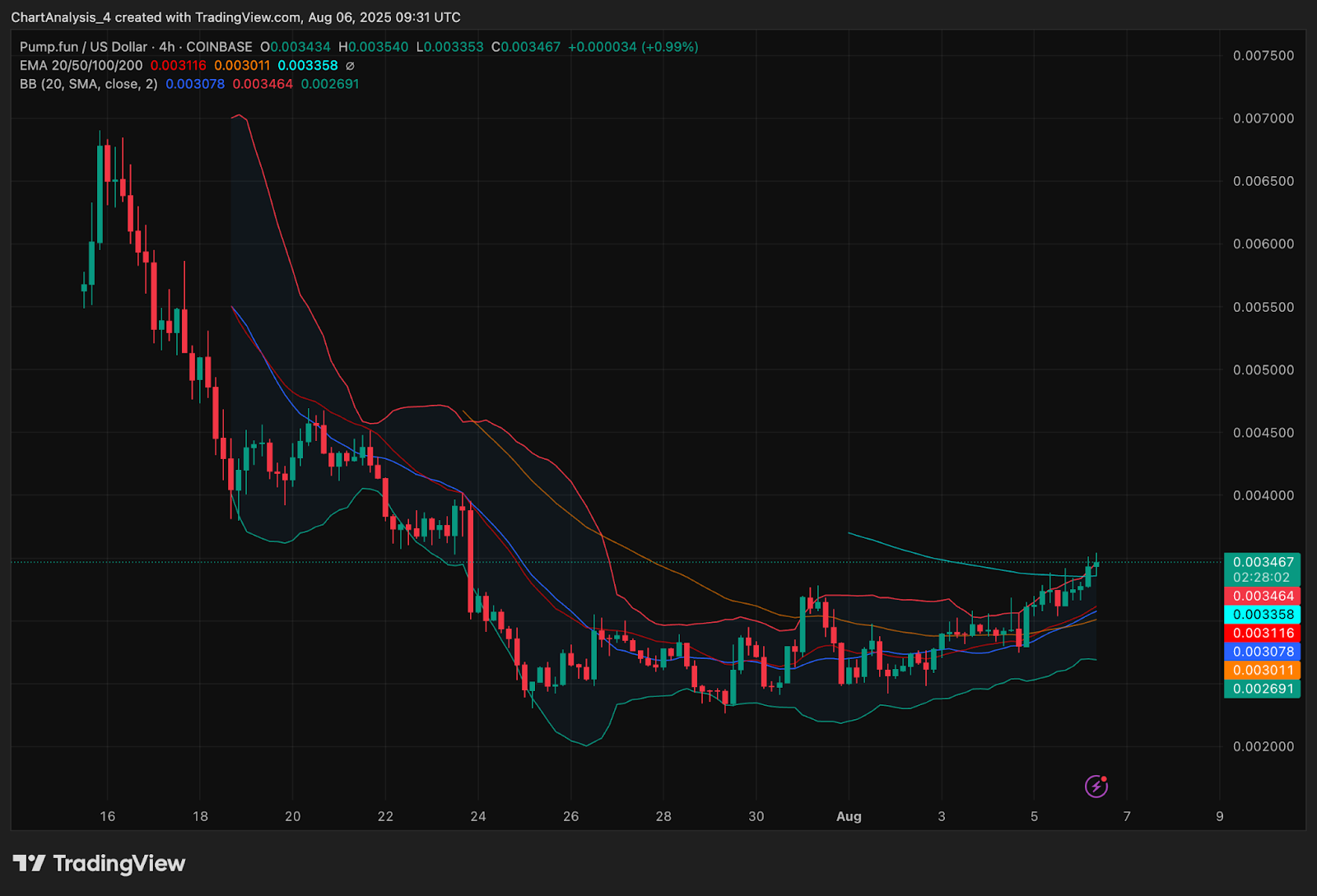Open the 4h interval label in legend

point(166,47)
